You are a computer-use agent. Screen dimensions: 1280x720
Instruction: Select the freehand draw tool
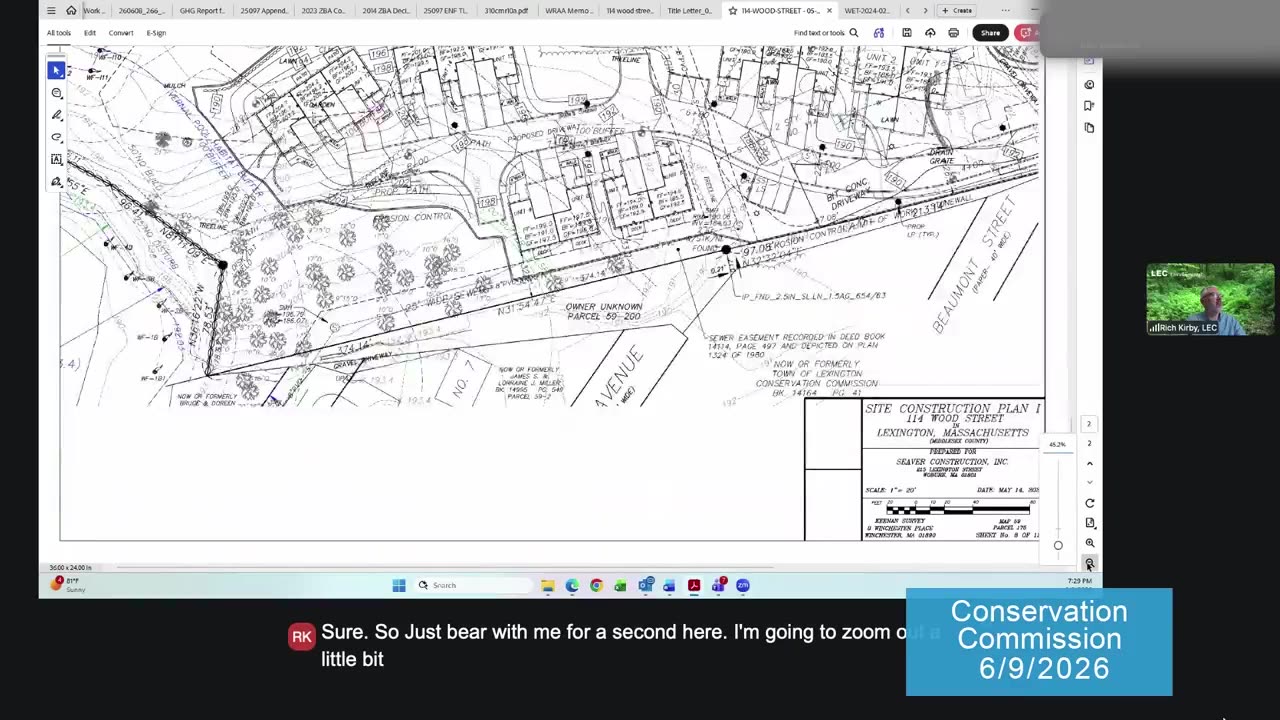[56, 137]
